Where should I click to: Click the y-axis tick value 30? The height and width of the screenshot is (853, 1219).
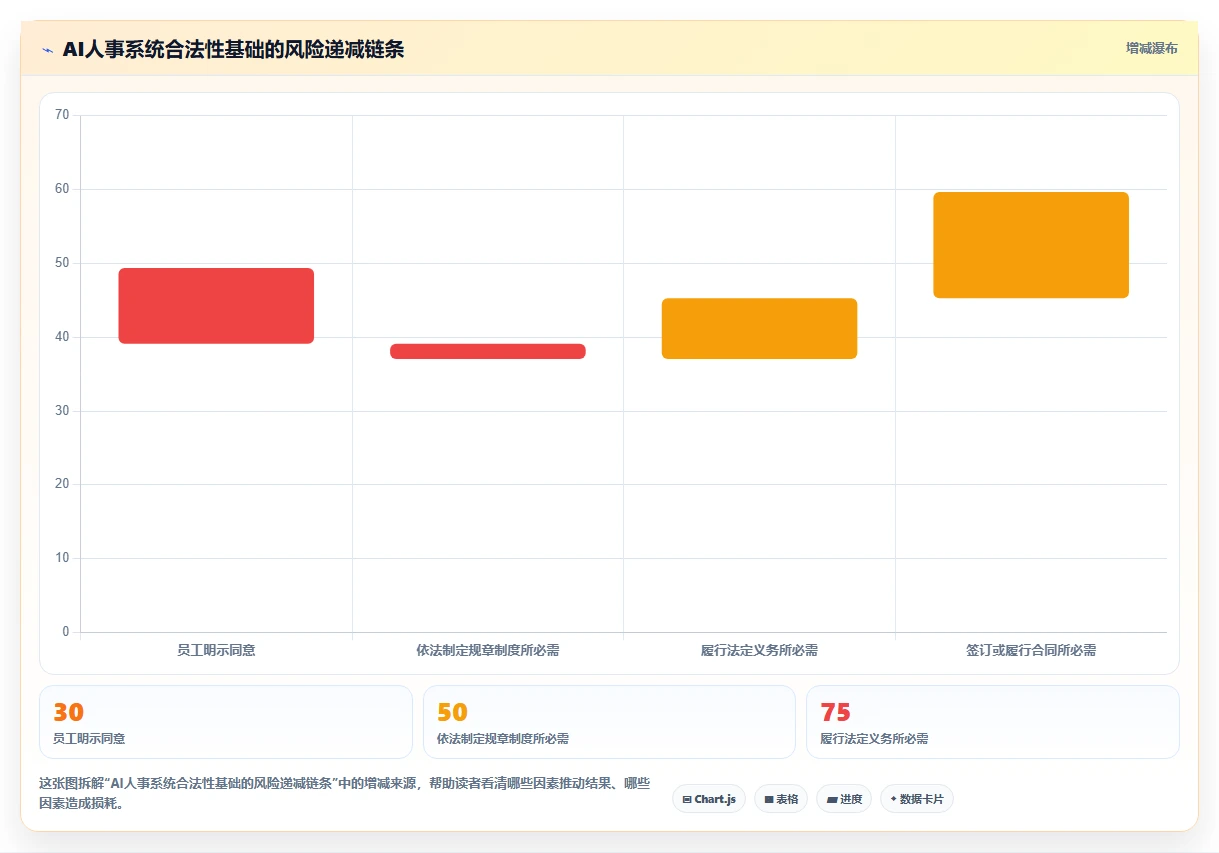62,411
